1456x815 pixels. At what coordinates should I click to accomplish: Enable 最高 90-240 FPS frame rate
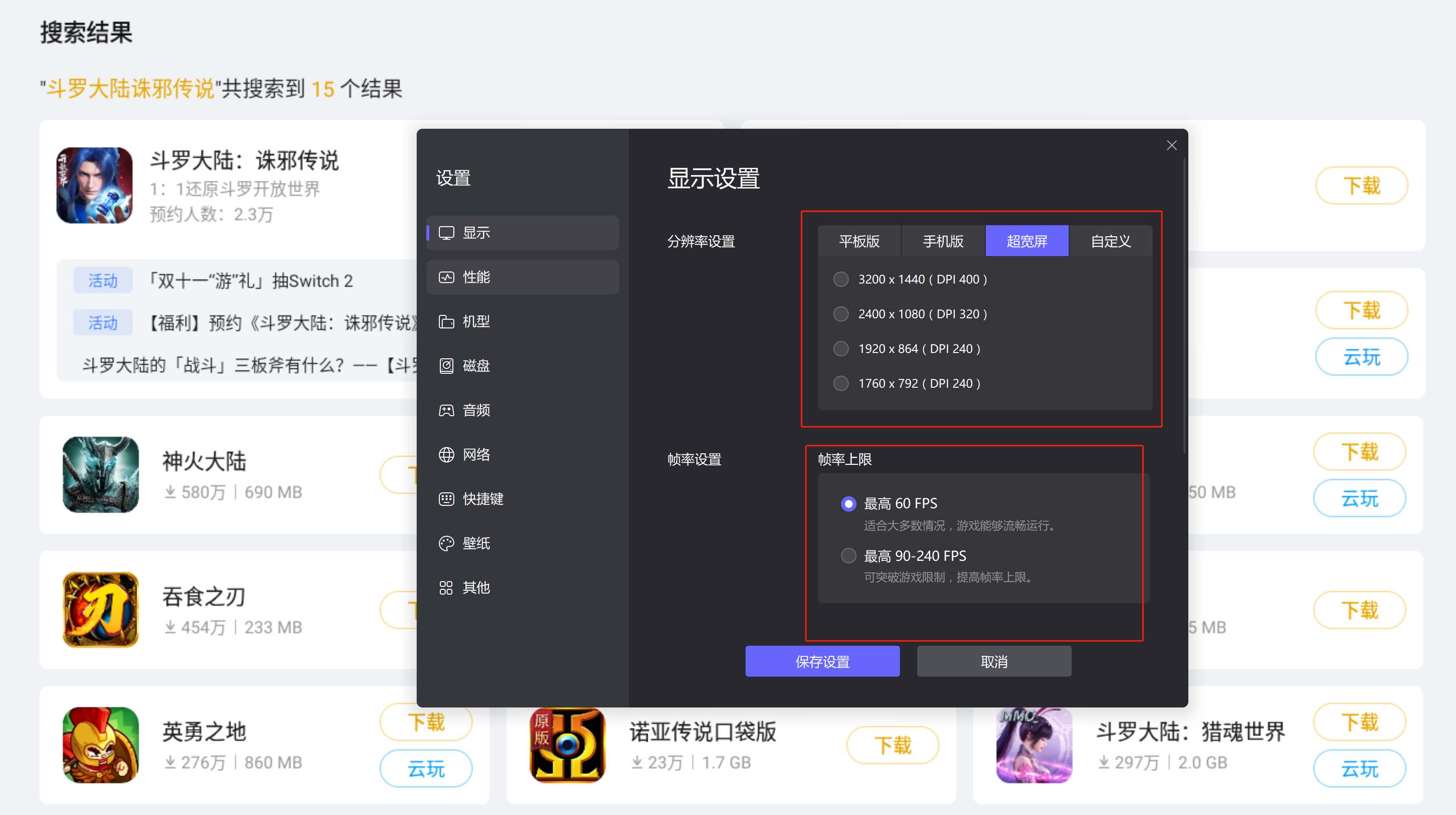(848, 556)
